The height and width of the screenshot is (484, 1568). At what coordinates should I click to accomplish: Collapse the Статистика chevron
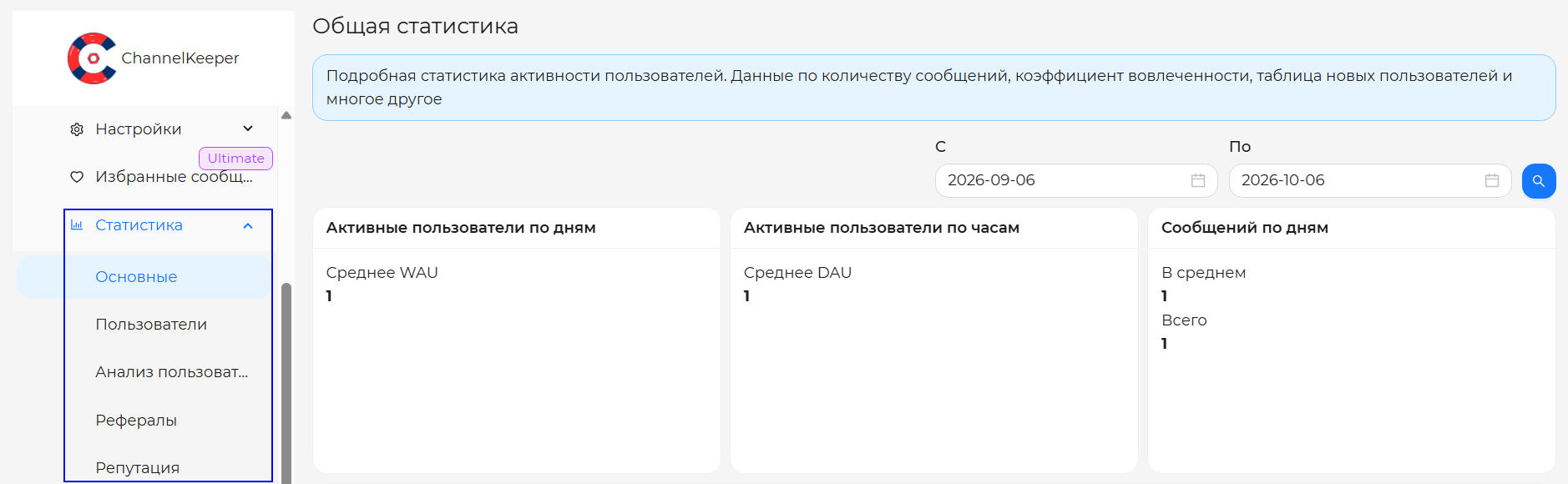[x=248, y=225]
